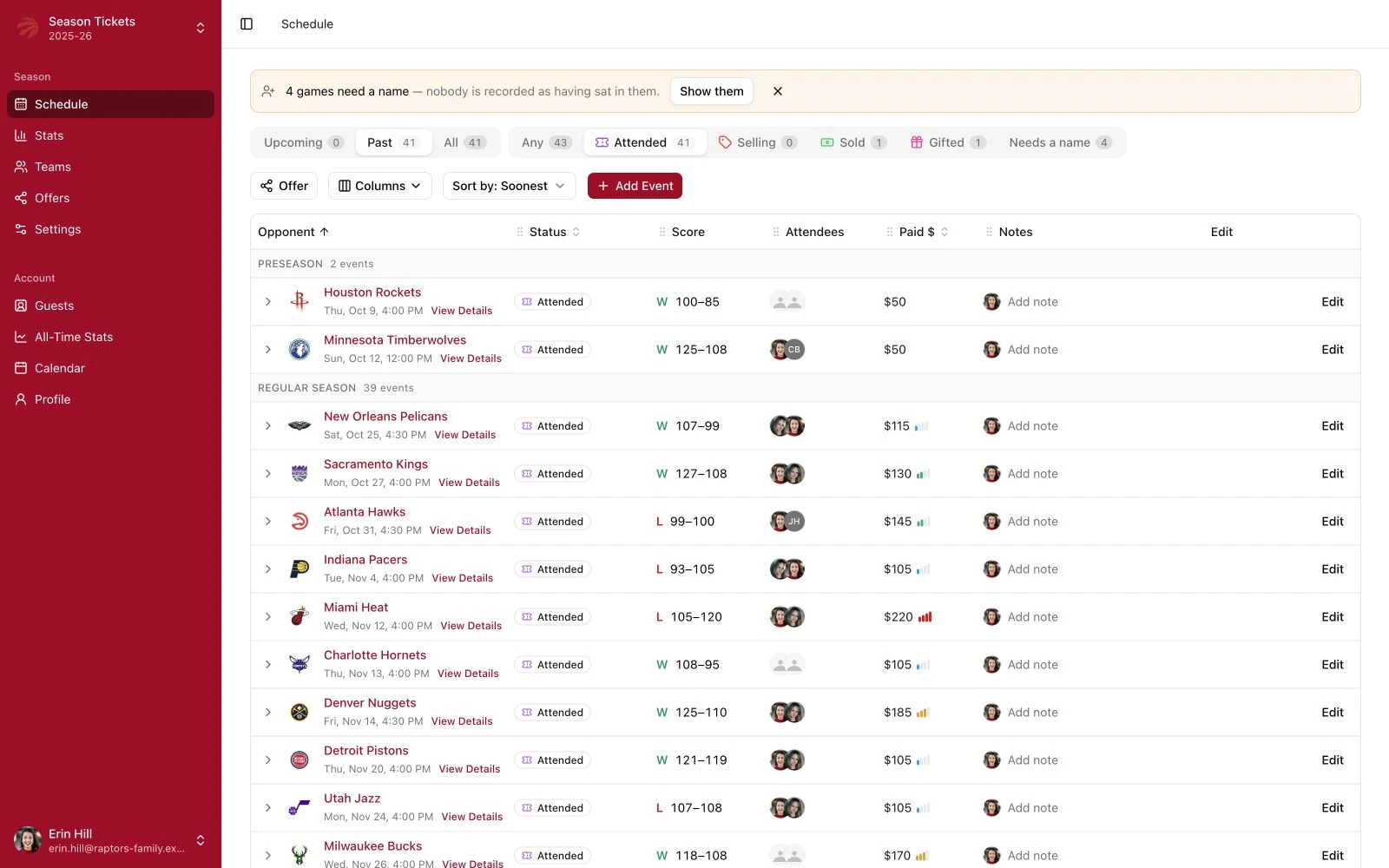
Task: Click drag handle of Status column
Action: click(x=520, y=232)
